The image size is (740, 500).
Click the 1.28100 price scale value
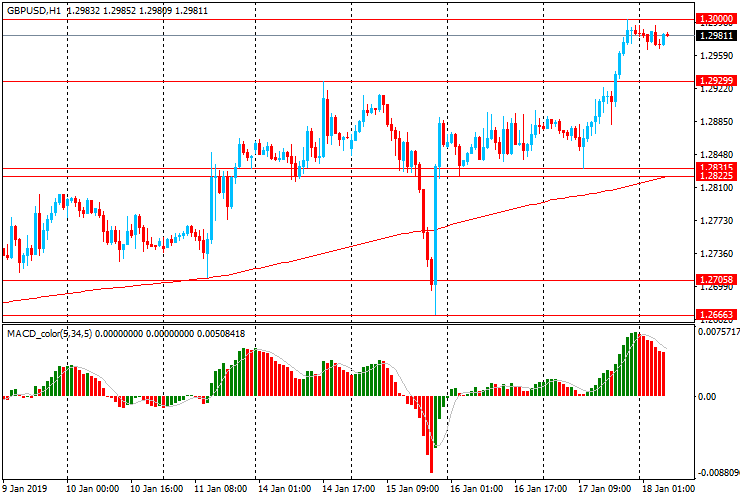(716, 188)
